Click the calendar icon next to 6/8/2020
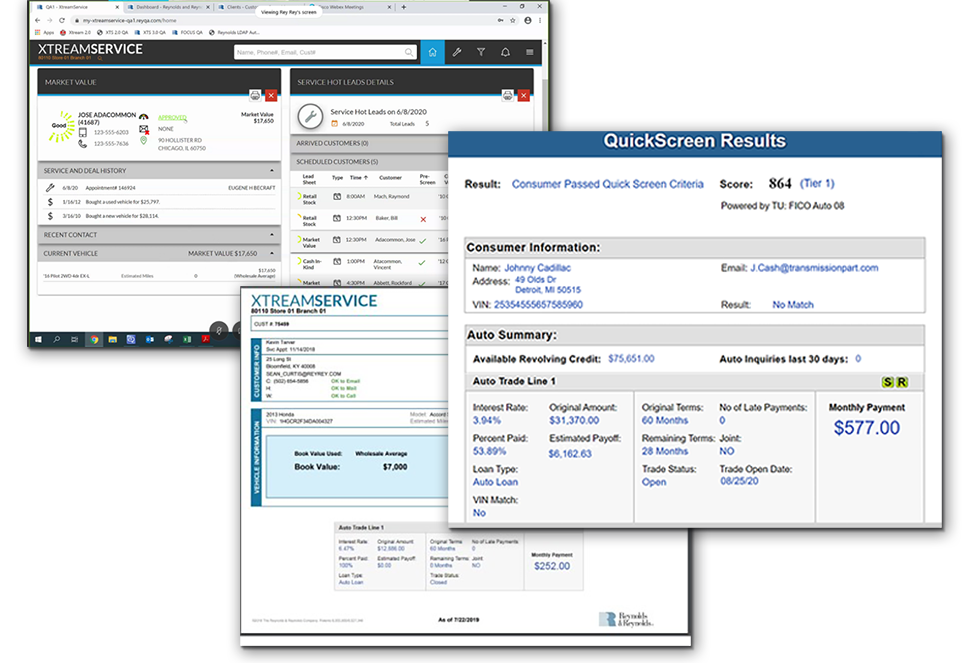This screenshot has height=663, width=974. [x=334, y=124]
